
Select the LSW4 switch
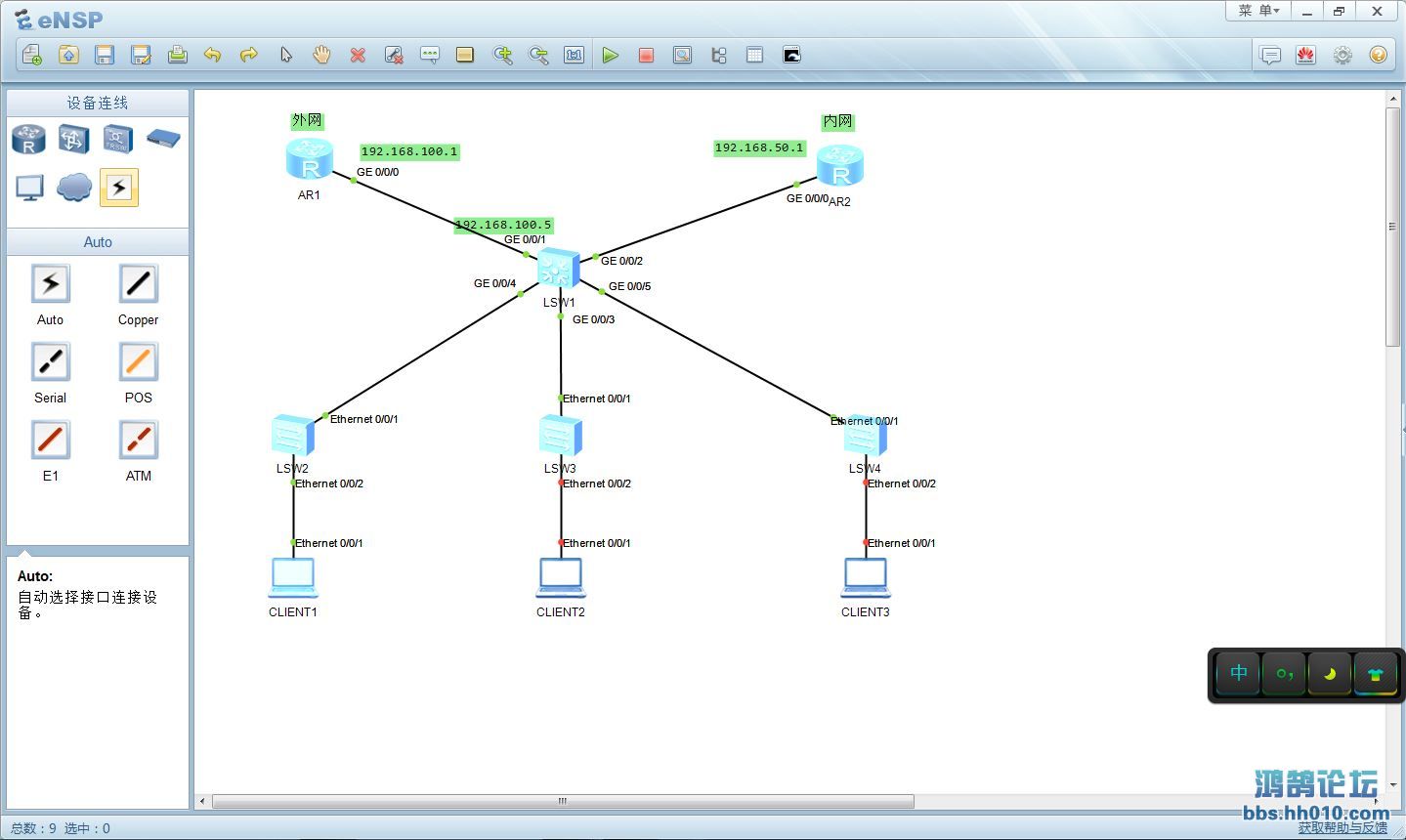866,436
